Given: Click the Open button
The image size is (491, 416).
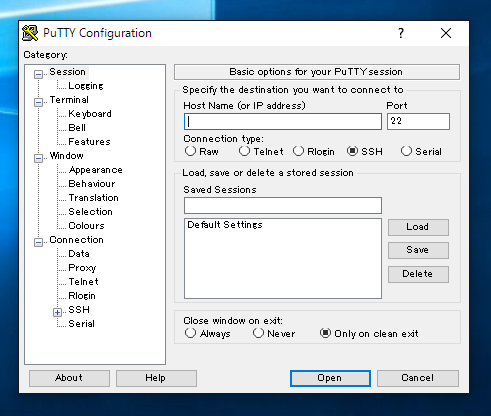Looking at the screenshot, I should pos(330,378).
